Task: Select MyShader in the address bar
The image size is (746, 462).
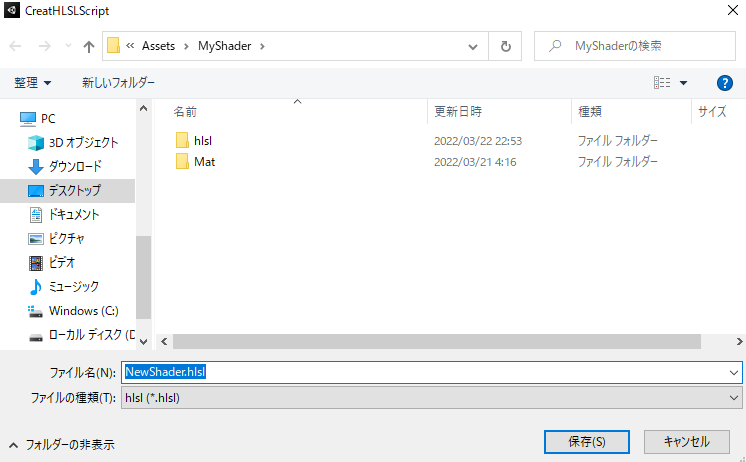Action: [x=225, y=46]
